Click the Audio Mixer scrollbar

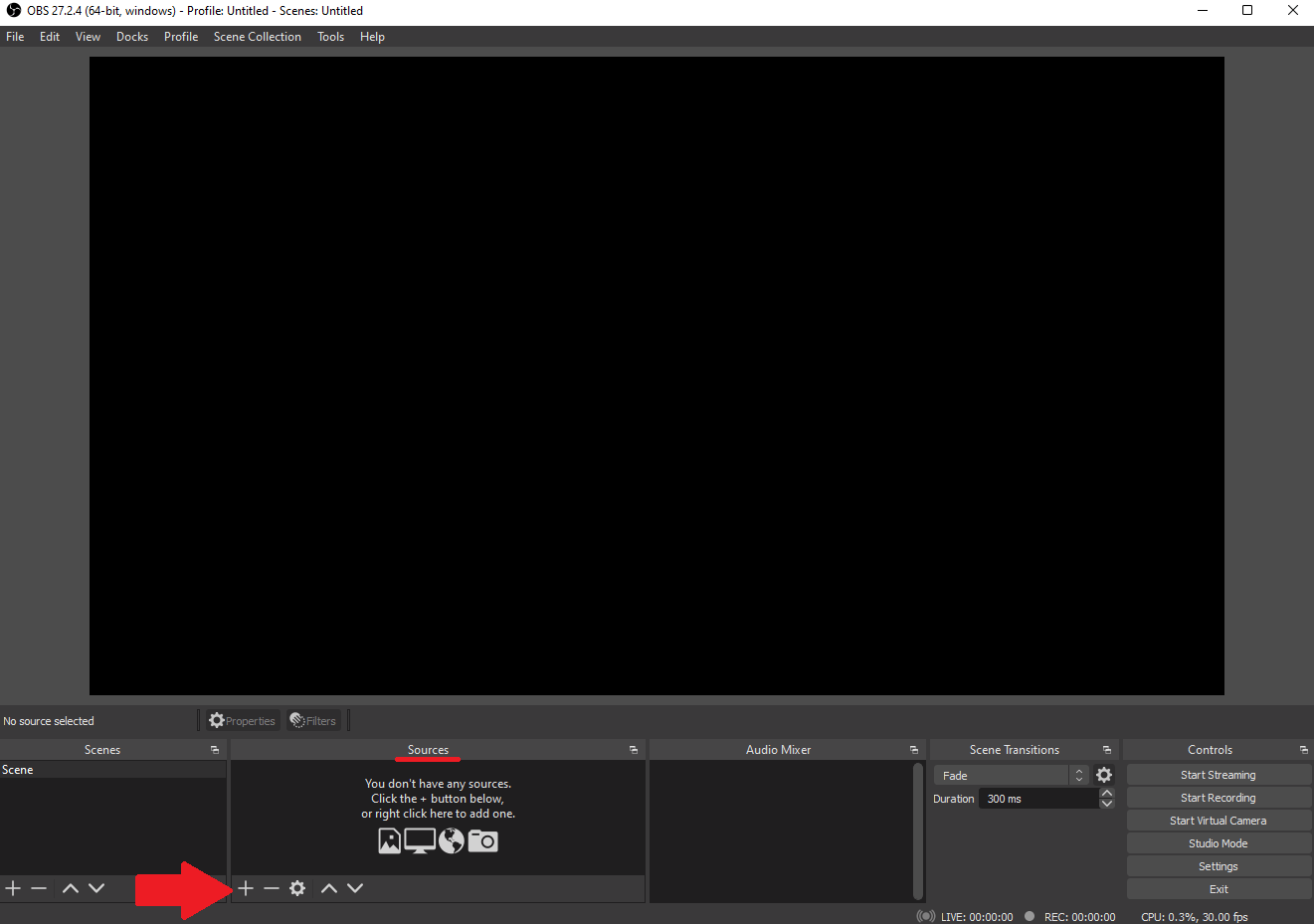[917, 831]
